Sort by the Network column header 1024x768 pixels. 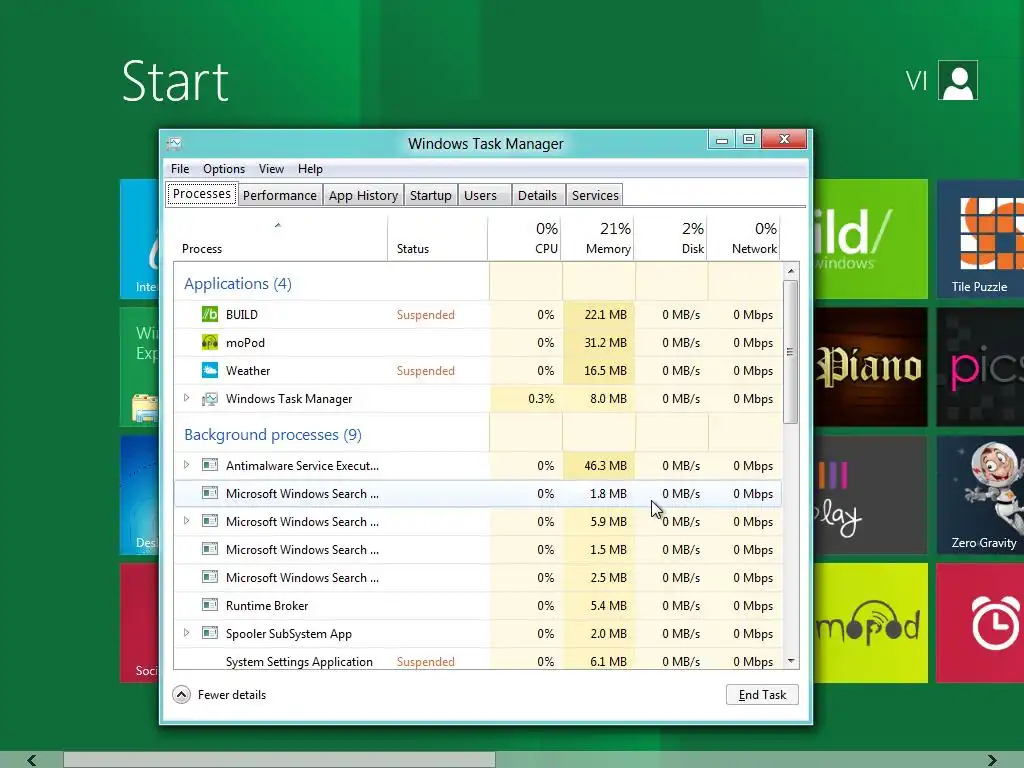tap(744, 238)
